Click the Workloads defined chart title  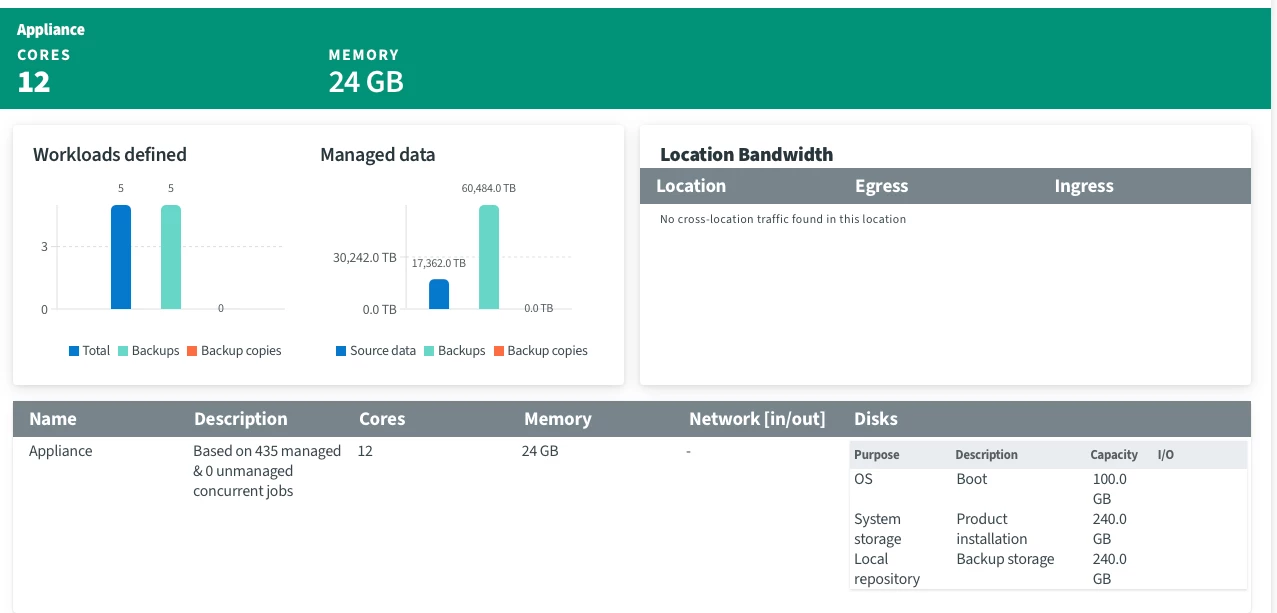click(x=110, y=154)
